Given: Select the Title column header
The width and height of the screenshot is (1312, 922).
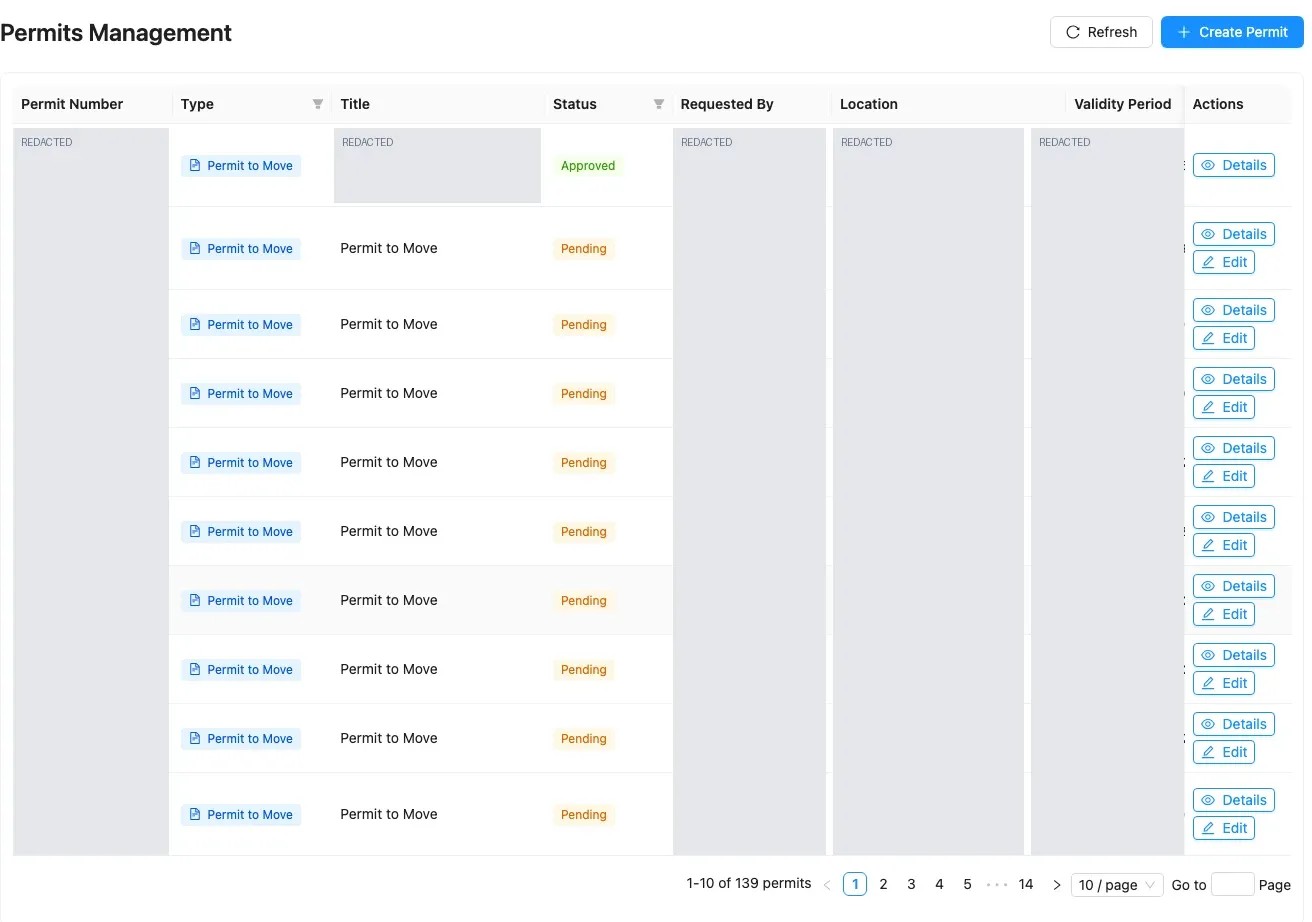Looking at the screenshot, I should [355, 104].
